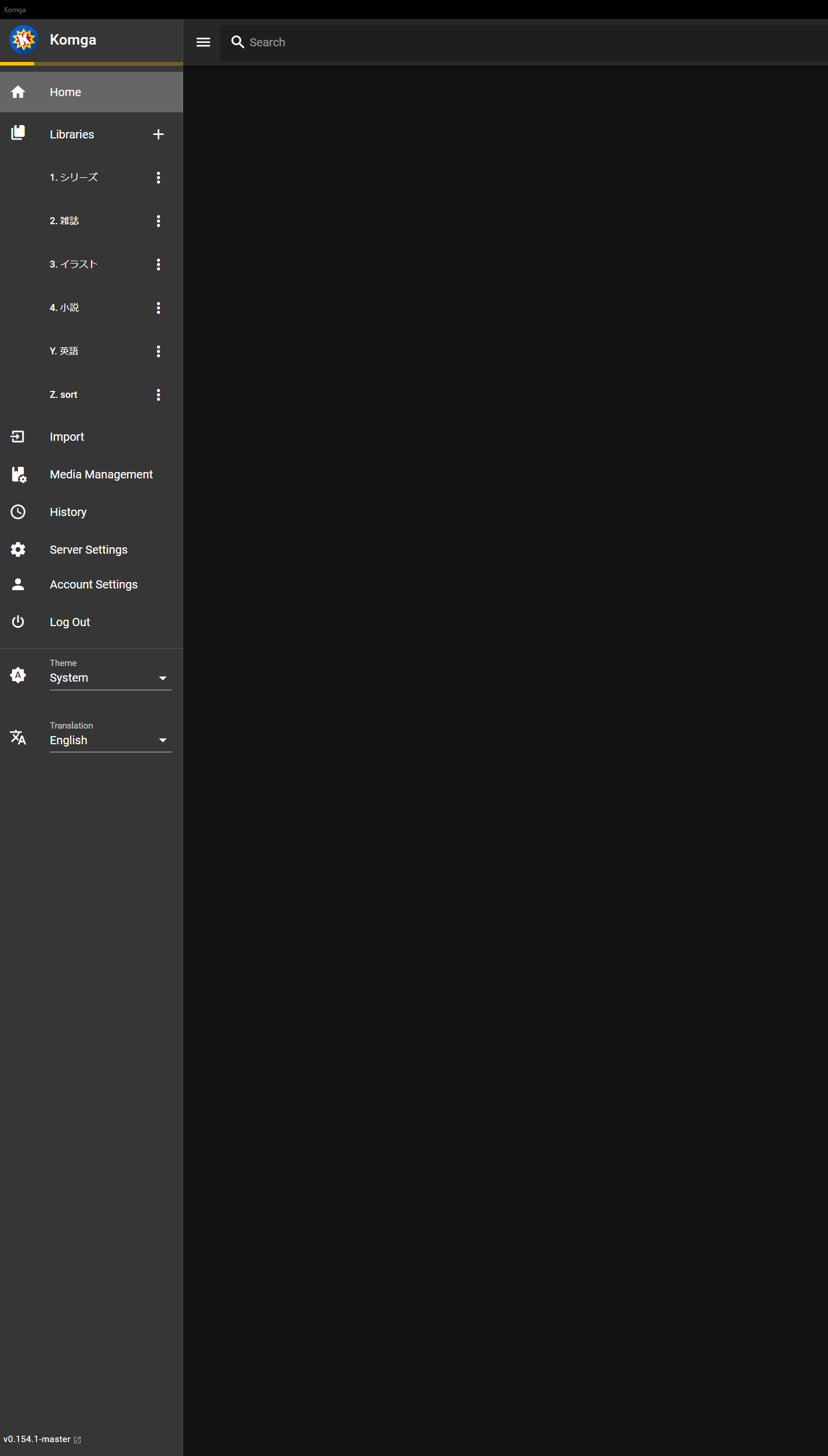Go to Home in sidebar
This screenshot has height=1456, width=828.
point(92,92)
